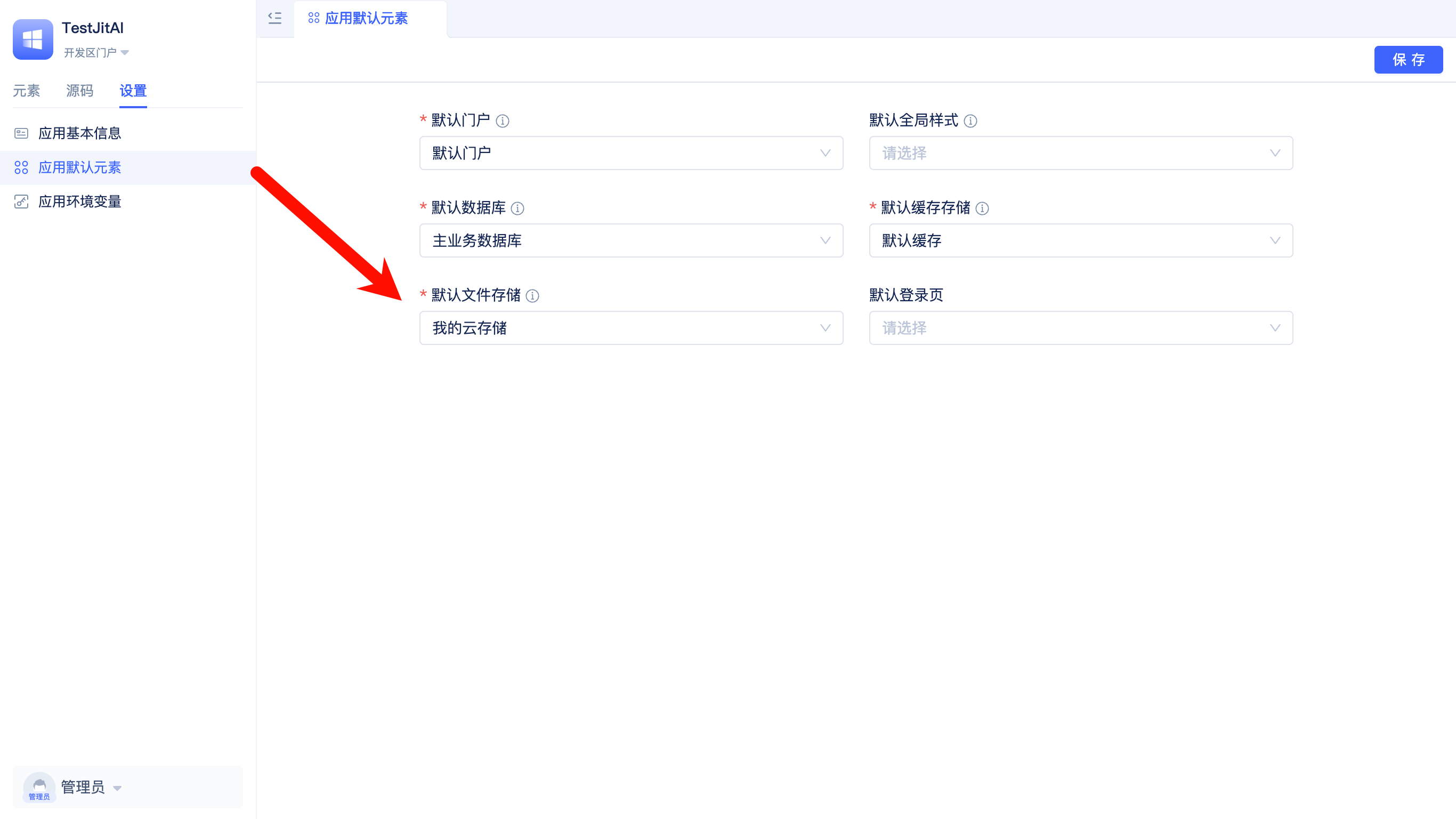Click the 保存 button
The height and width of the screenshot is (819, 1456).
tap(1408, 59)
